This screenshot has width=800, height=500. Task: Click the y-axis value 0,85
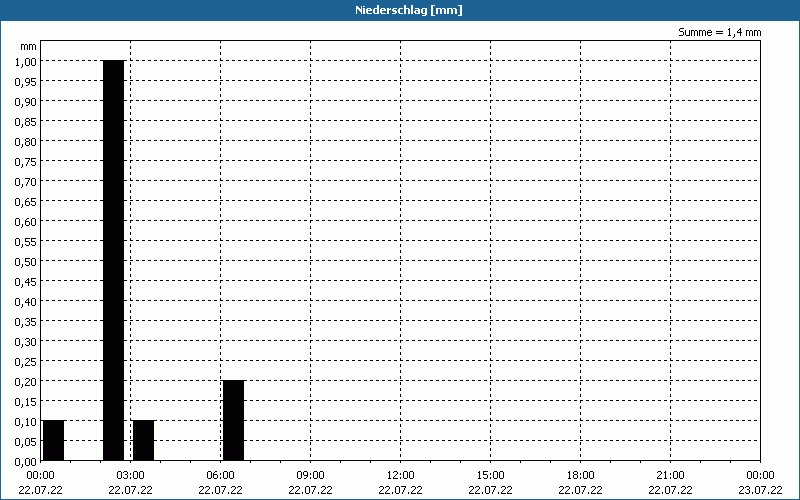coord(26,121)
